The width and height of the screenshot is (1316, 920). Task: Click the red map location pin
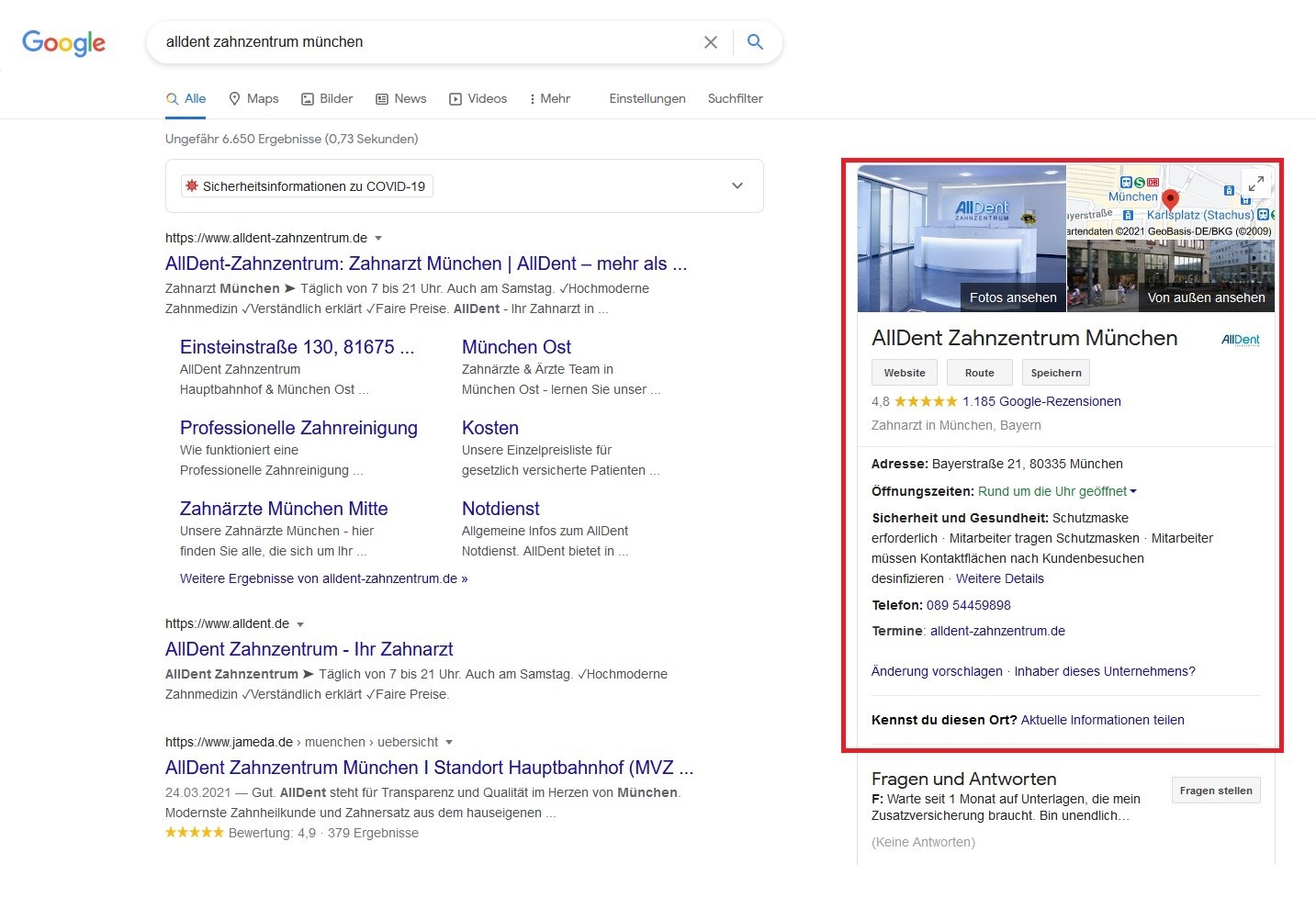(x=1170, y=199)
